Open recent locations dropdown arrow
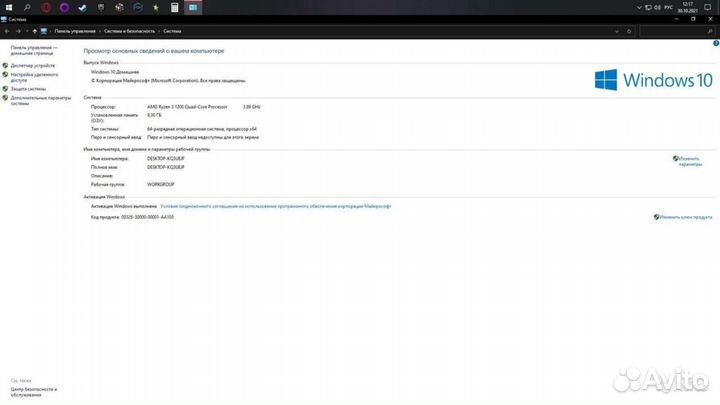 point(27,31)
